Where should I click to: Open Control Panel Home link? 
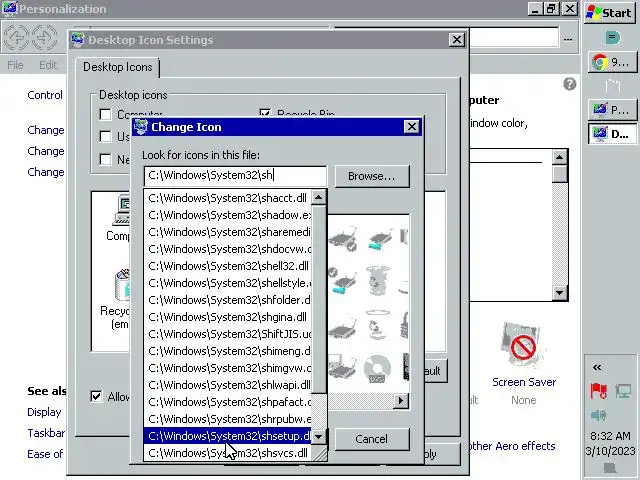point(45,95)
